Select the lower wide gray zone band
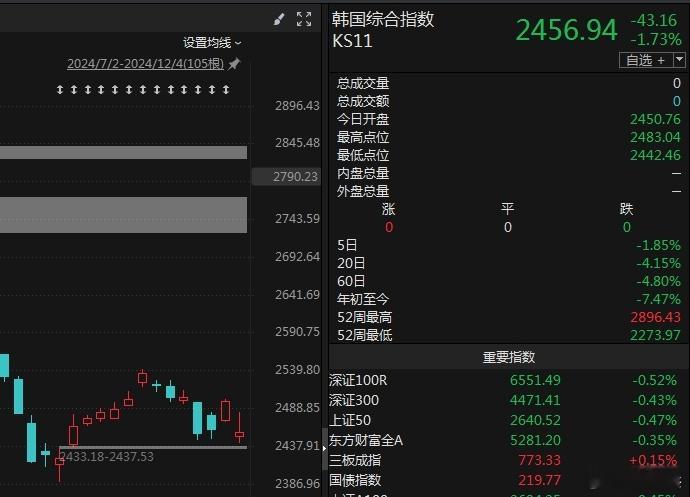The width and height of the screenshot is (690, 497). coord(123,215)
